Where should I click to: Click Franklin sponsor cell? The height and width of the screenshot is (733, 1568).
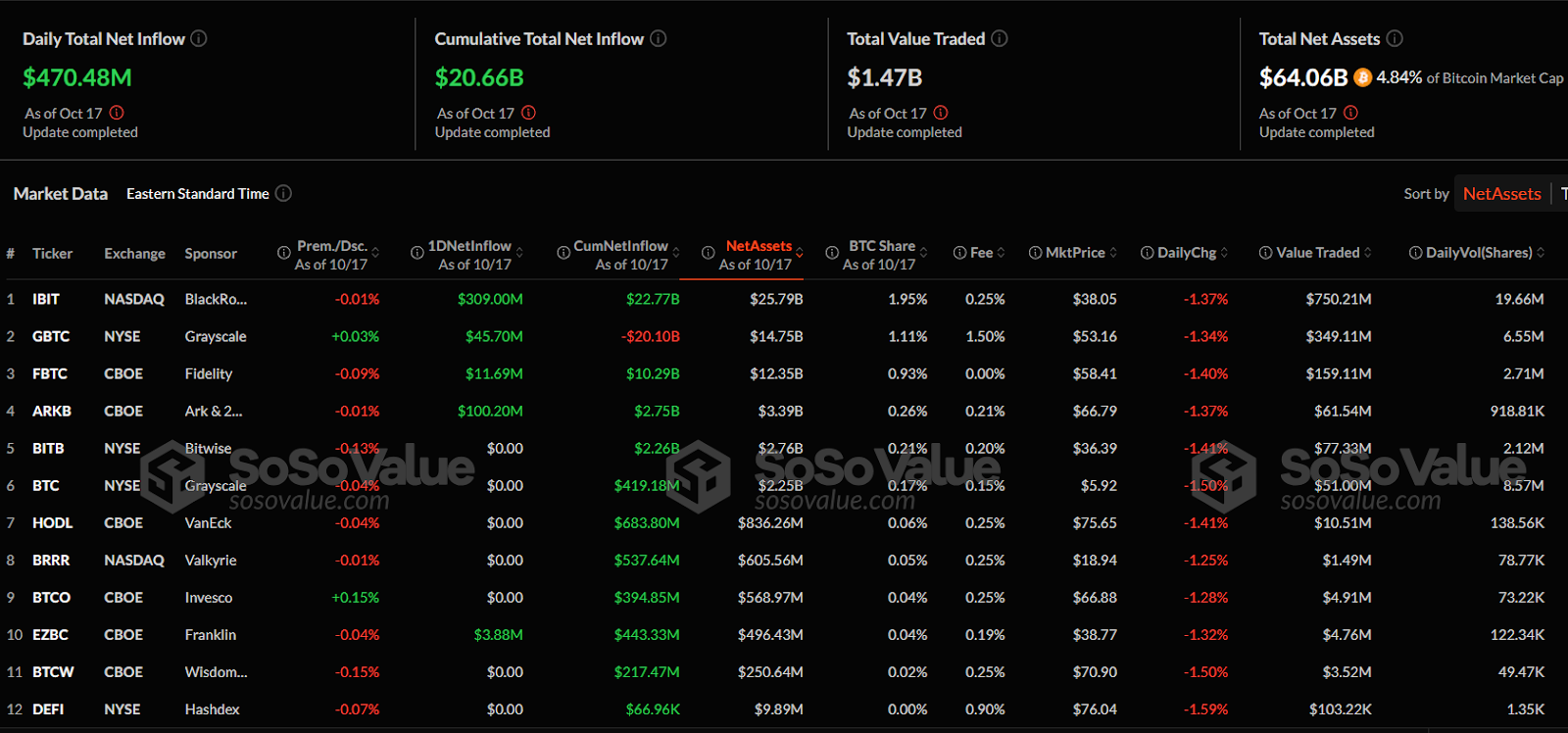[x=211, y=634]
